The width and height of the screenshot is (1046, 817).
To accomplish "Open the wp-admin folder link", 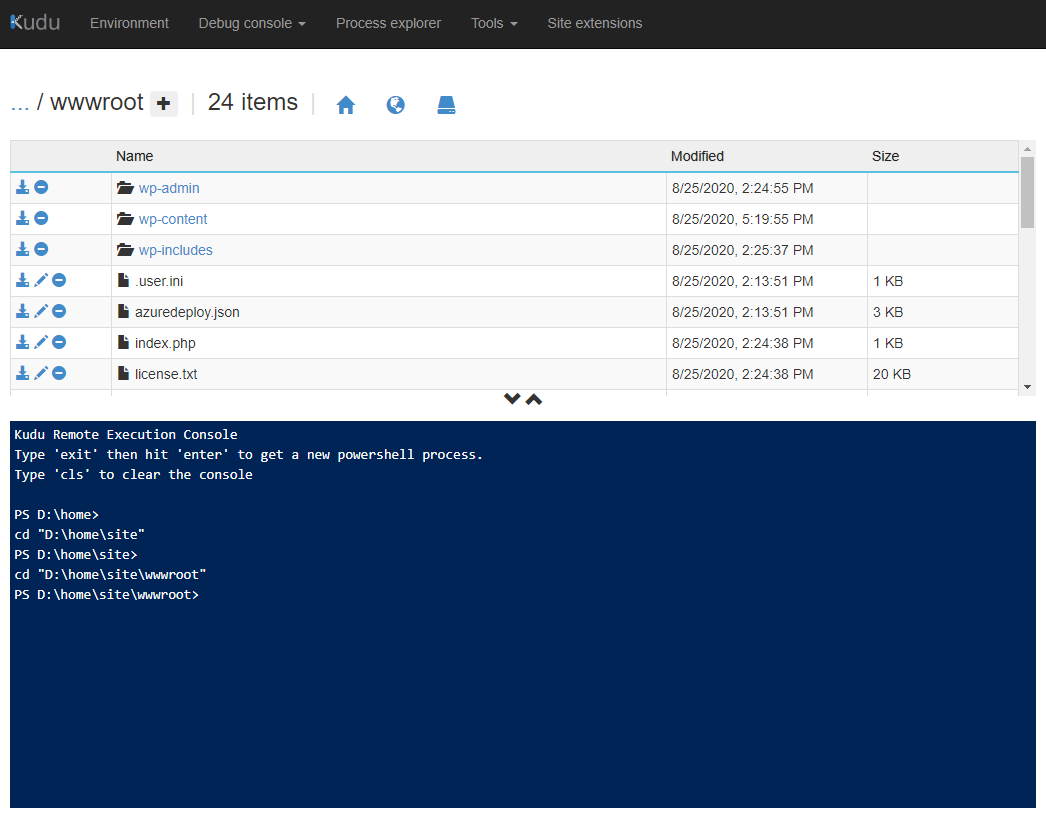I will (169, 188).
